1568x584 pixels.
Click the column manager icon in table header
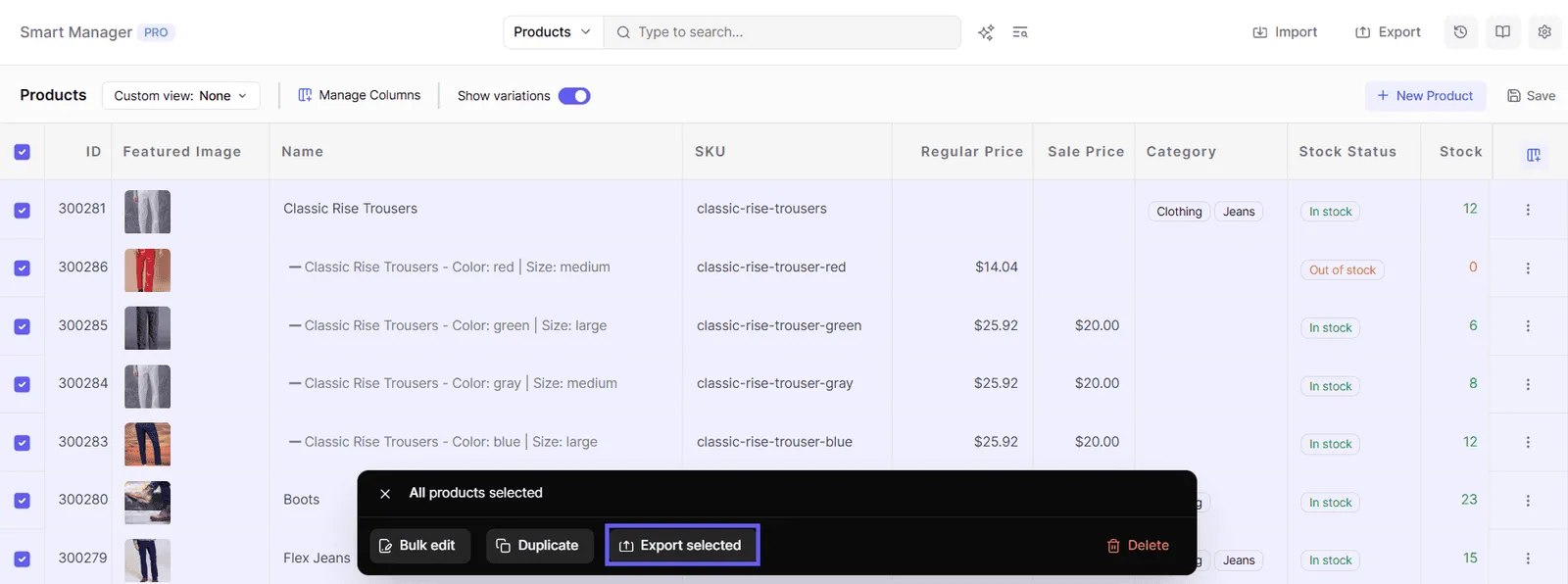coord(1534,155)
